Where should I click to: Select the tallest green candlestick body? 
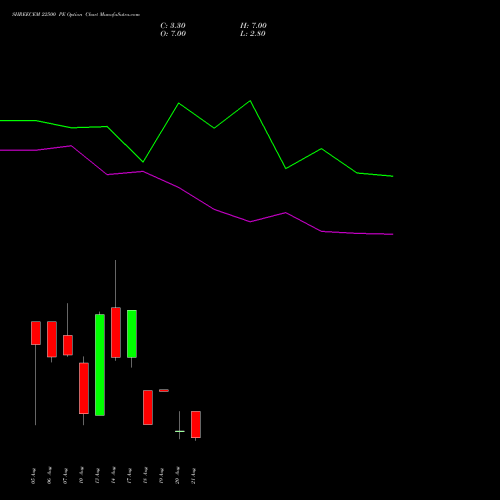100,365
